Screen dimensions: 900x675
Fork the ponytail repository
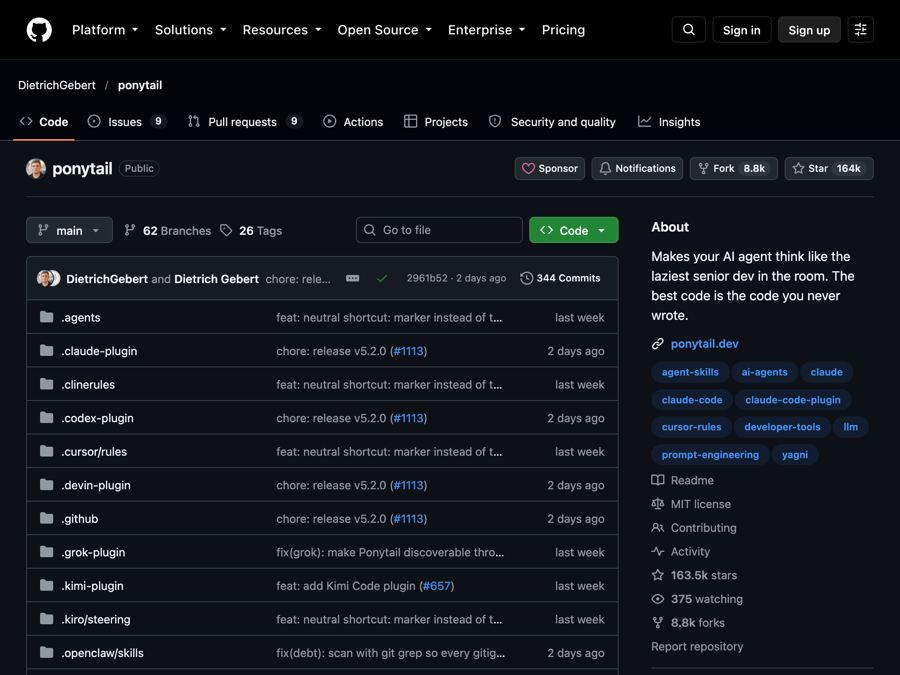point(734,168)
